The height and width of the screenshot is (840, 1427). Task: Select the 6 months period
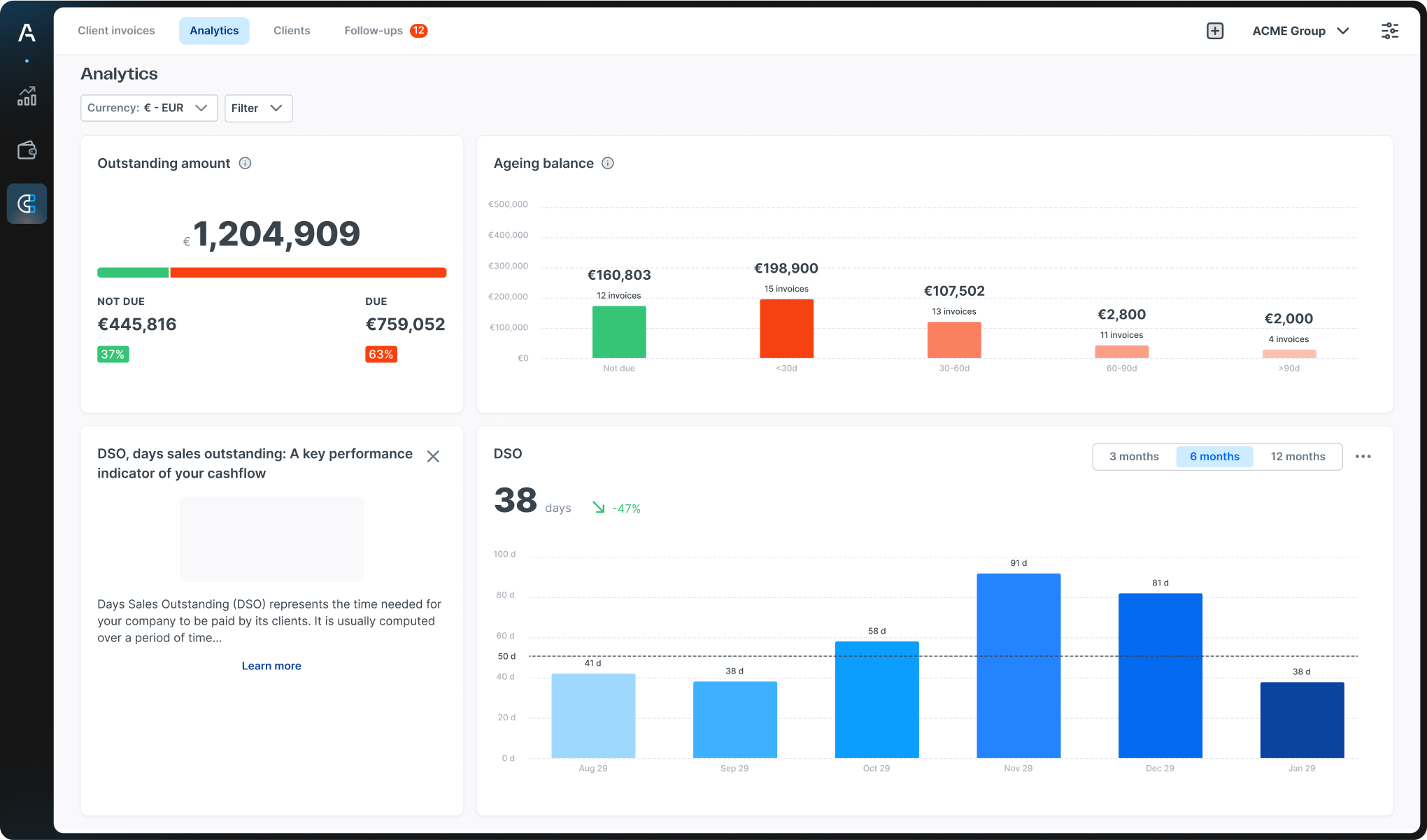(1214, 457)
